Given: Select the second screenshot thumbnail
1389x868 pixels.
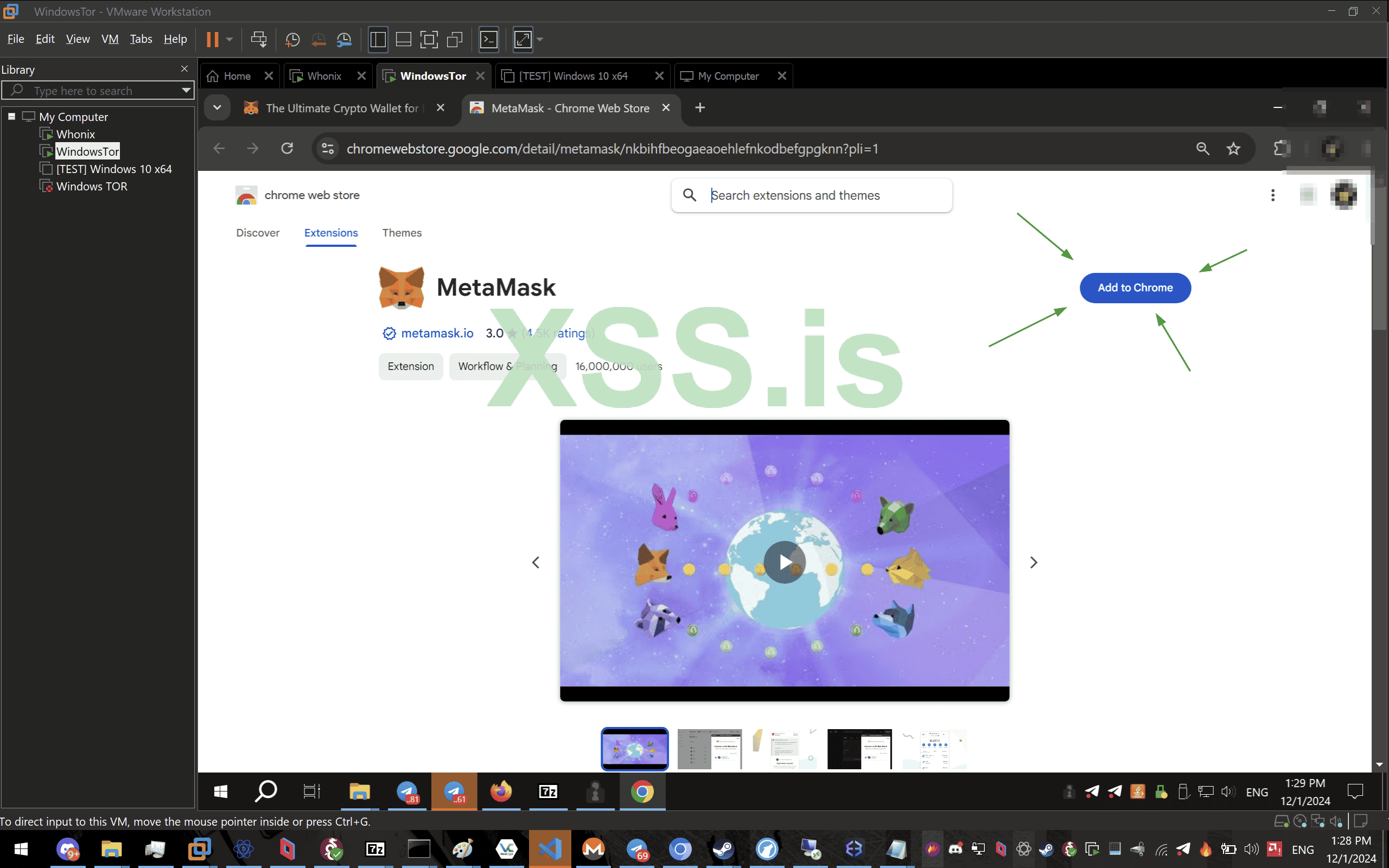Looking at the screenshot, I should click(710, 749).
